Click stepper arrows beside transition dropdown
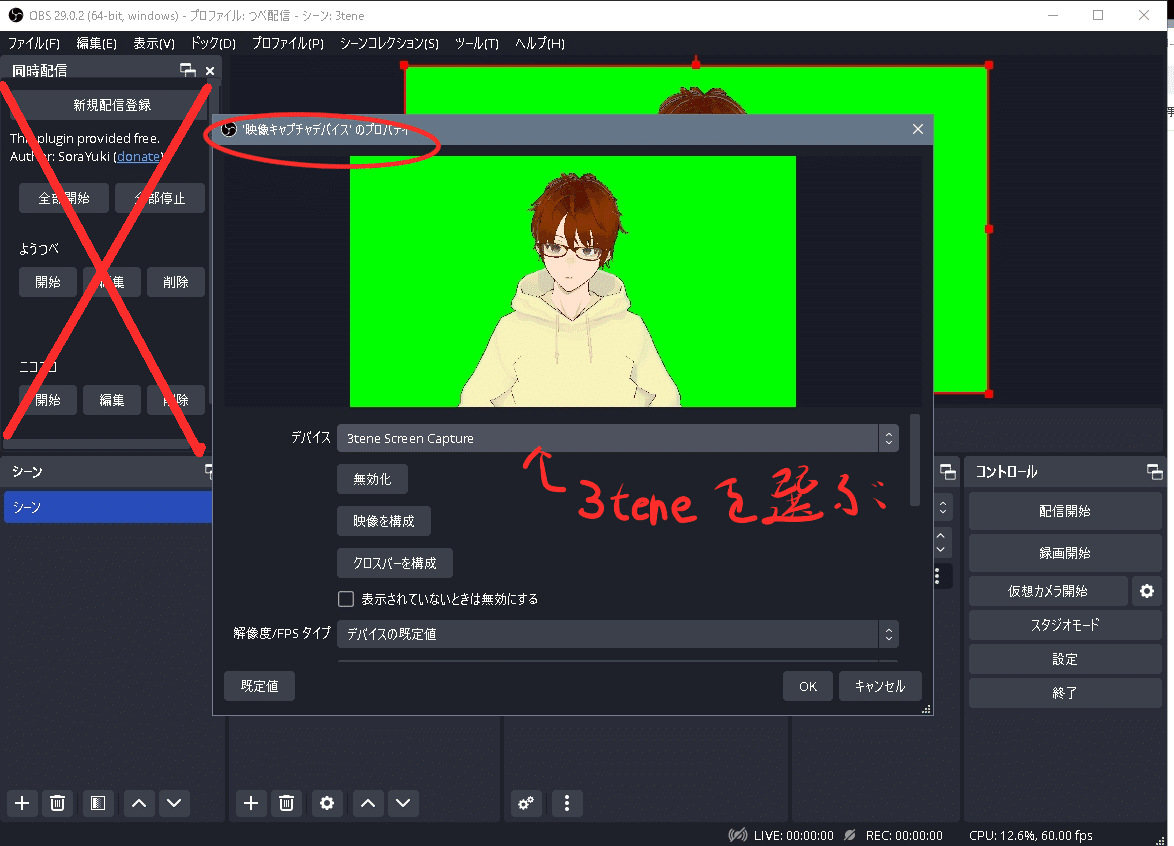The height and width of the screenshot is (846, 1174). [x=943, y=508]
